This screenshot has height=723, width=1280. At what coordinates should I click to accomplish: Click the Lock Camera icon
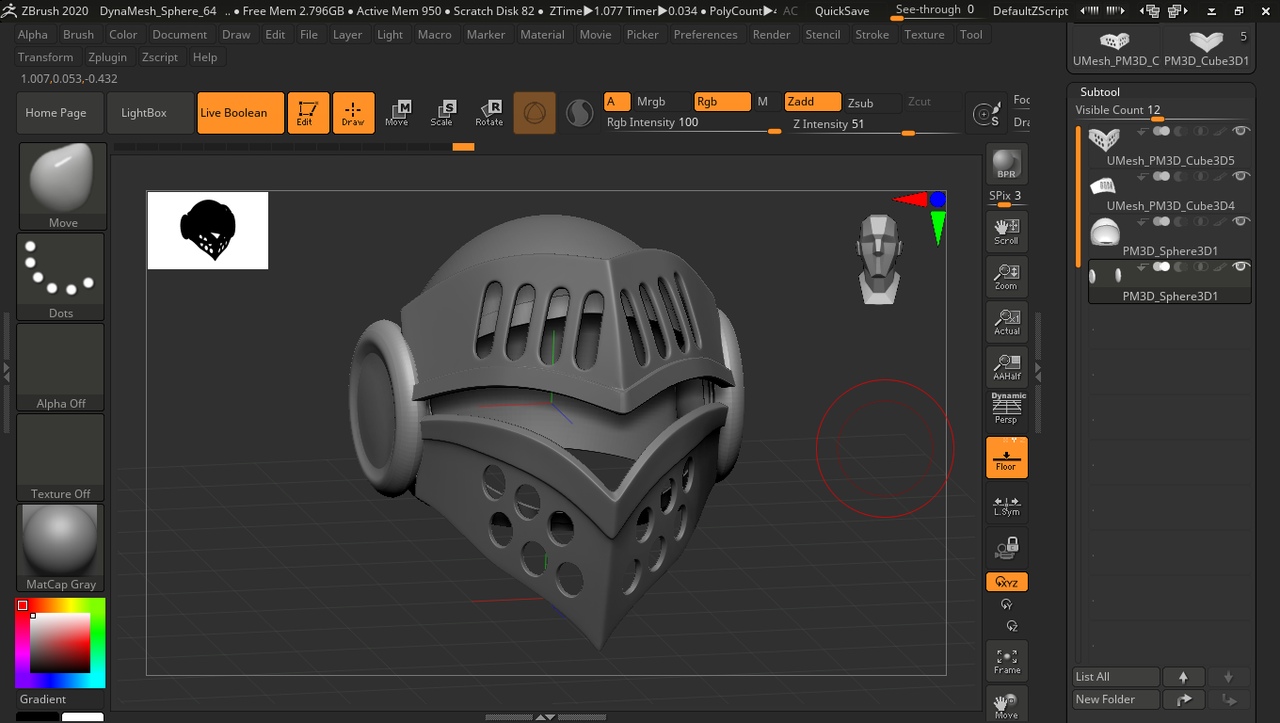tap(1006, 546)
